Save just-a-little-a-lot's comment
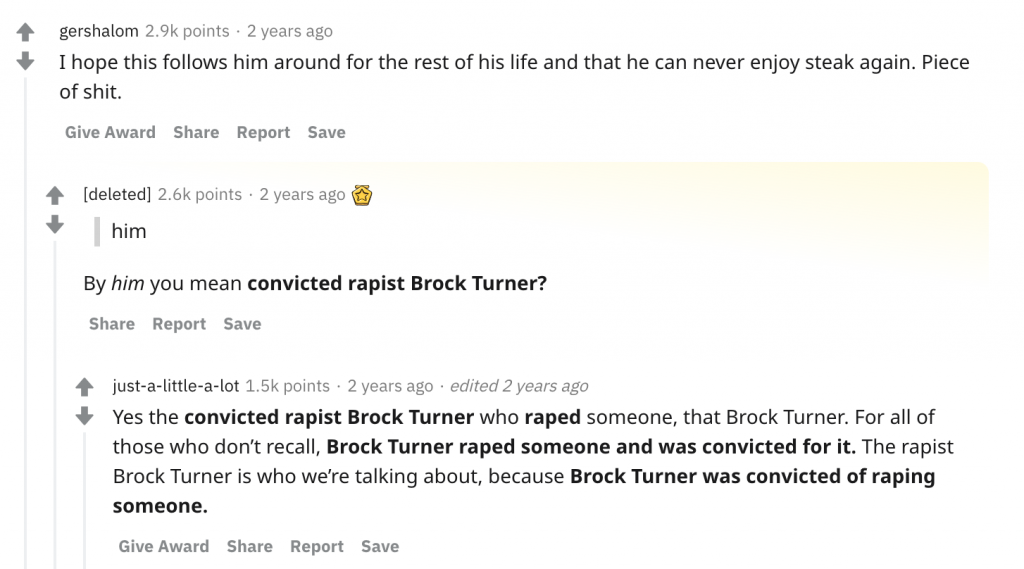This screenshot has width=1024, height=569. click(380, 546)
